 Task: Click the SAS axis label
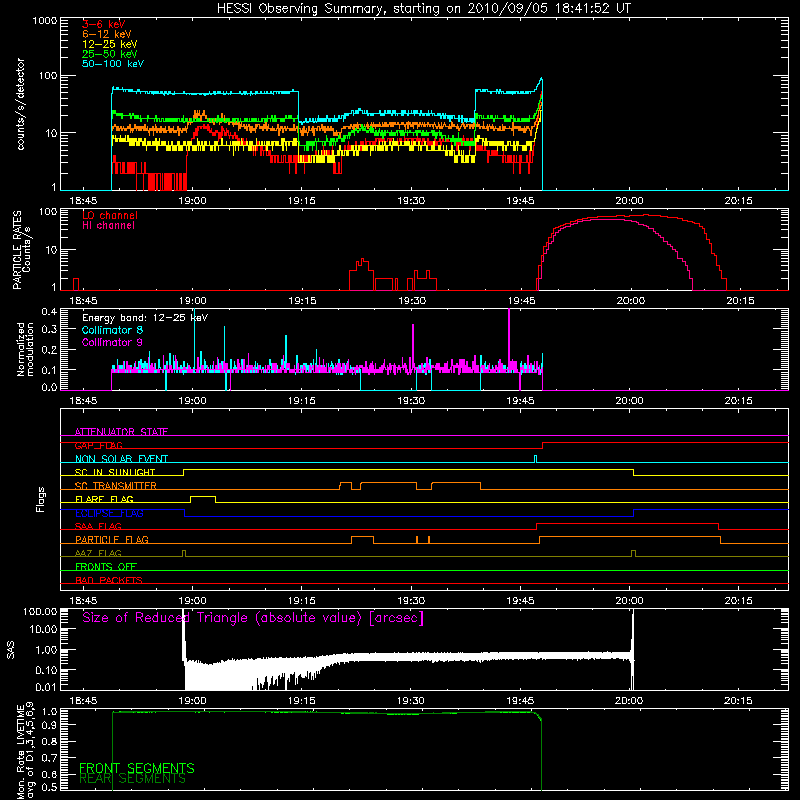[x=11, y=650]
